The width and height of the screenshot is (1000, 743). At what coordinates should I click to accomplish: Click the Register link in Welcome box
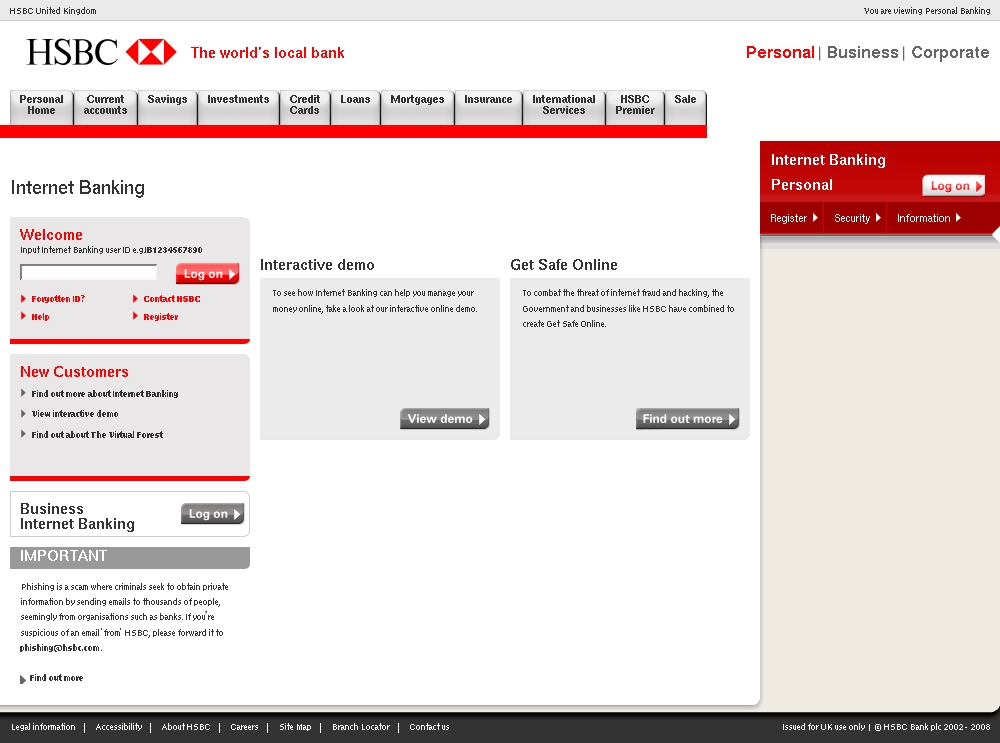pos(161,316)
